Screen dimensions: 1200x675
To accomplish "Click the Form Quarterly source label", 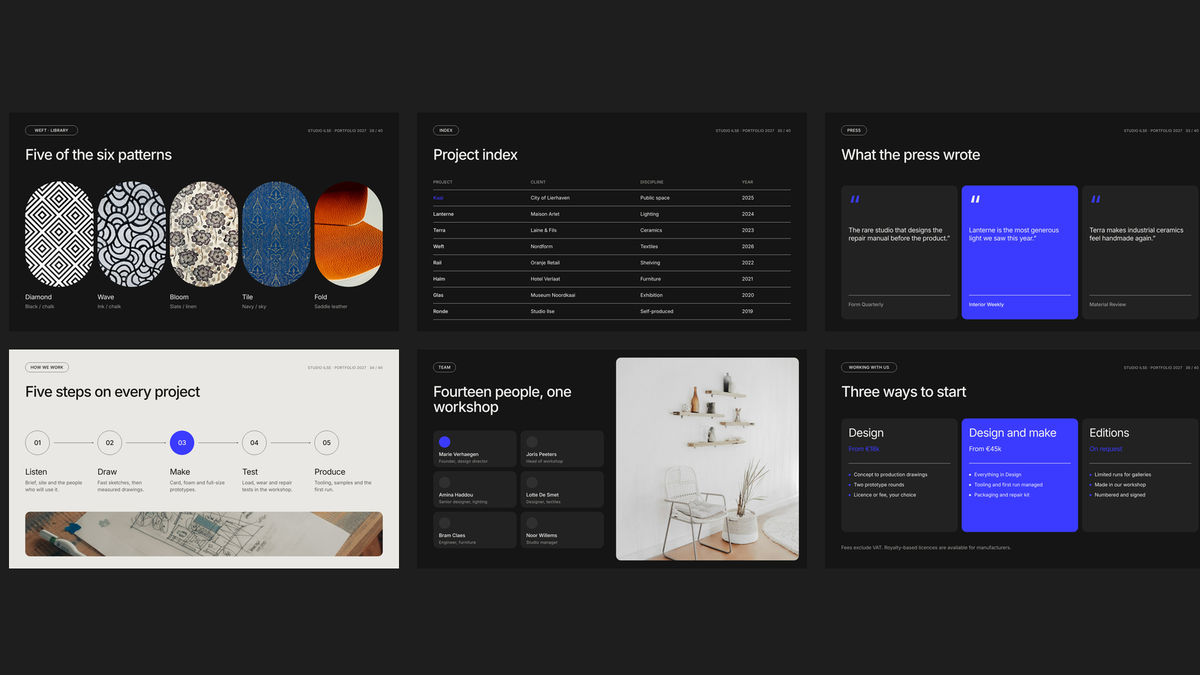I will [866, 304].
